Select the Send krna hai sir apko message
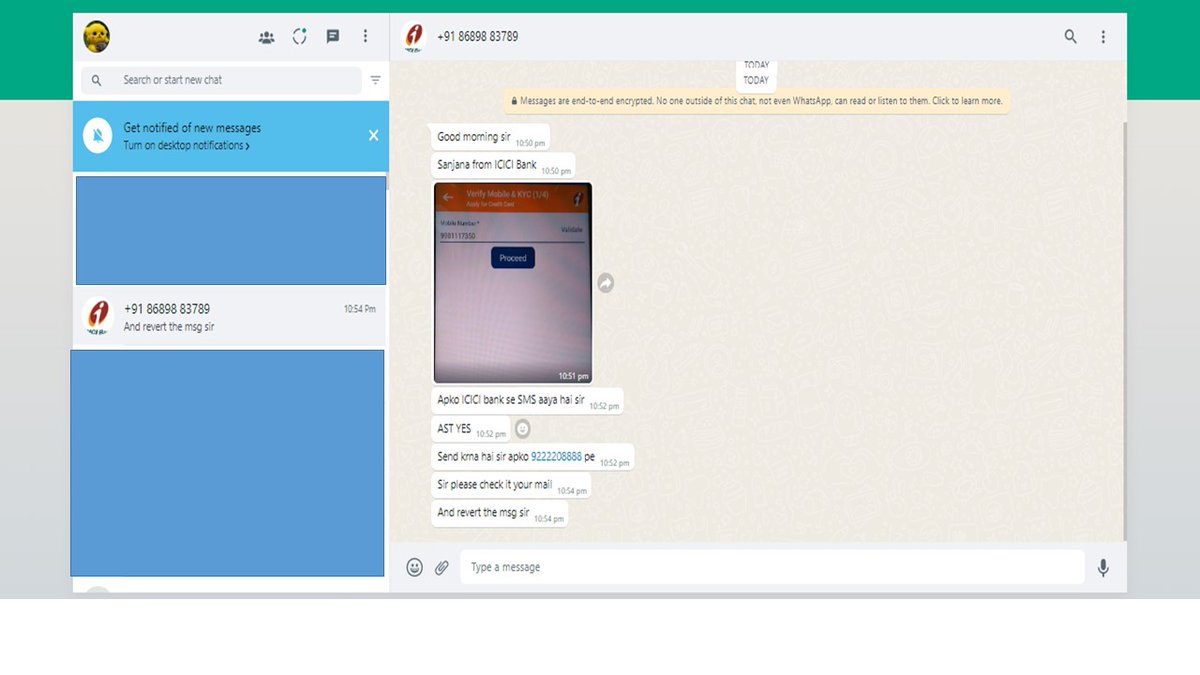Image resolution: width=1200 pixels, height=675 pixels. click(533, 457)
